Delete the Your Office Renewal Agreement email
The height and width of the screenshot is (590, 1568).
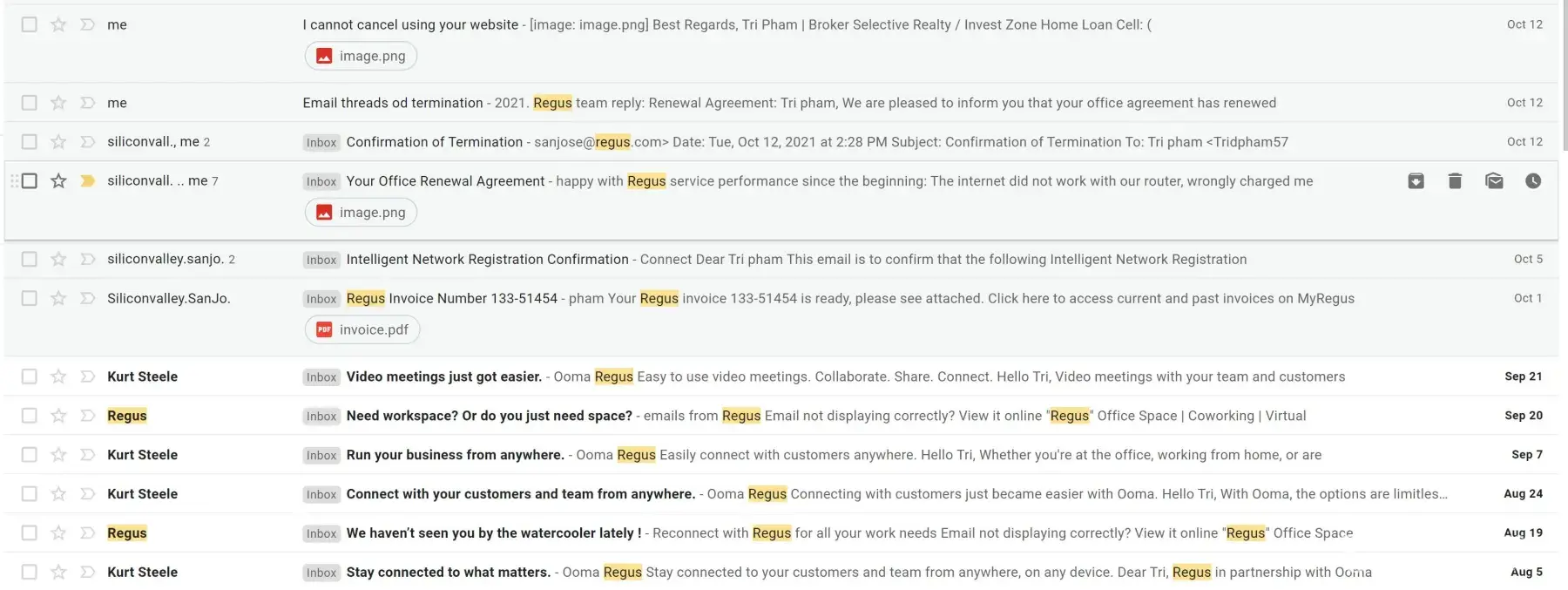tap(1455, 181)
